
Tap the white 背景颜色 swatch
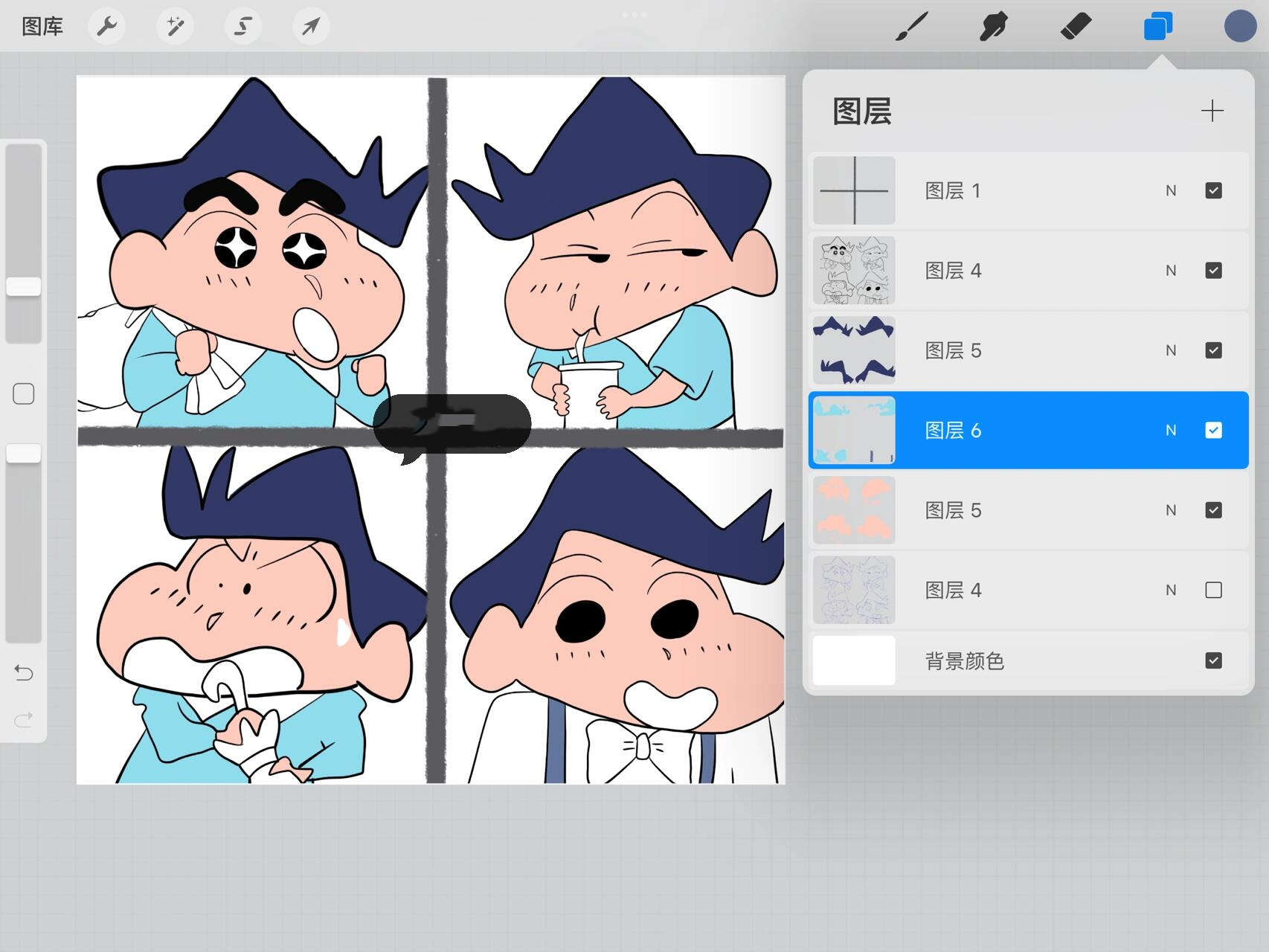coord(854,660)
